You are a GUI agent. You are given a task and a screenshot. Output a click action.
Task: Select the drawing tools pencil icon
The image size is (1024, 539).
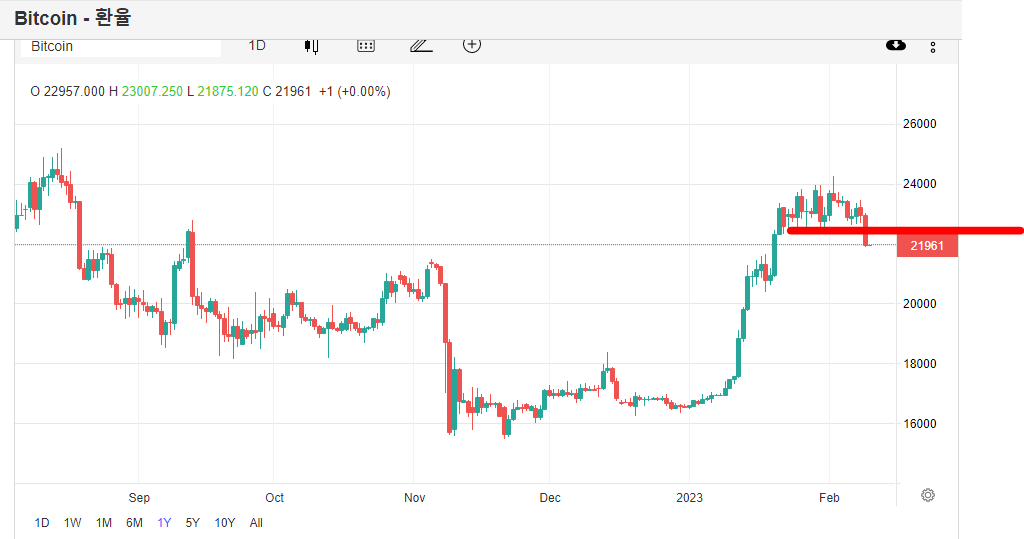[x=421, y=46]
